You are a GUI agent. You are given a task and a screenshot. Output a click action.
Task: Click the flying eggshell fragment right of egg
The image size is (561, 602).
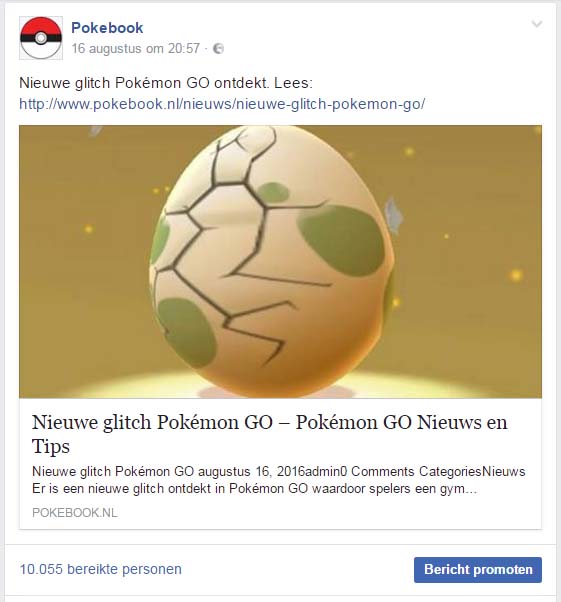tap(393, 214)
